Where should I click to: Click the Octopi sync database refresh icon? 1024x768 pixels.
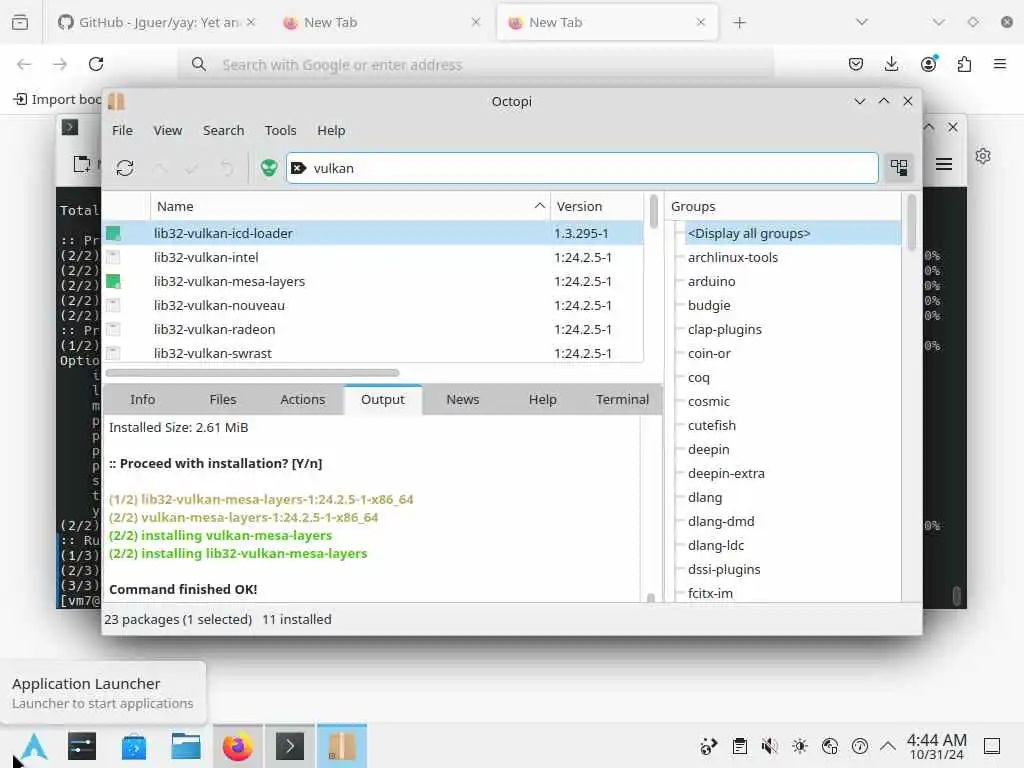[125, 168]
